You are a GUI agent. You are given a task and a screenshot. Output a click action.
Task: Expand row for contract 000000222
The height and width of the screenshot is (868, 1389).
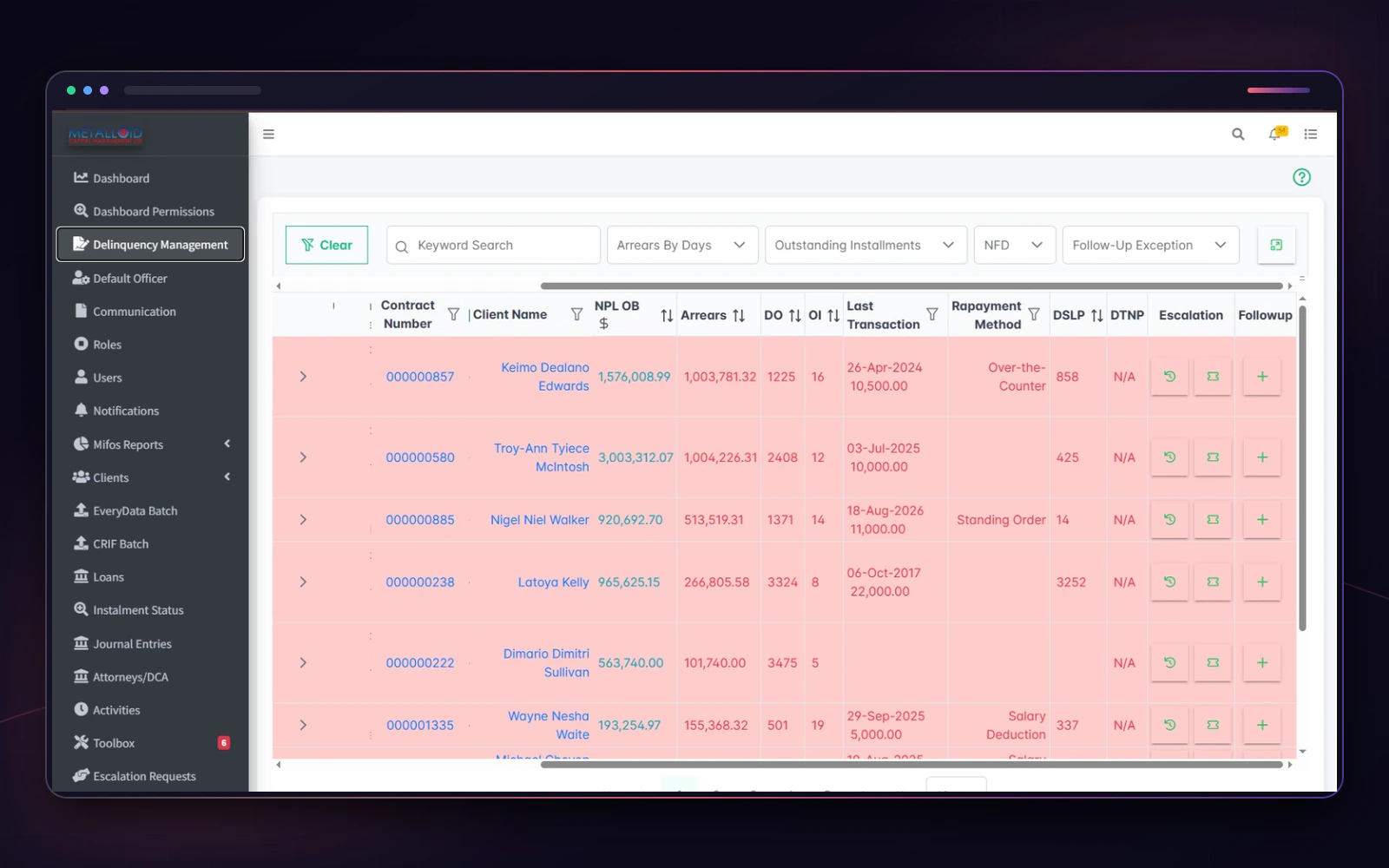(303, 663)
